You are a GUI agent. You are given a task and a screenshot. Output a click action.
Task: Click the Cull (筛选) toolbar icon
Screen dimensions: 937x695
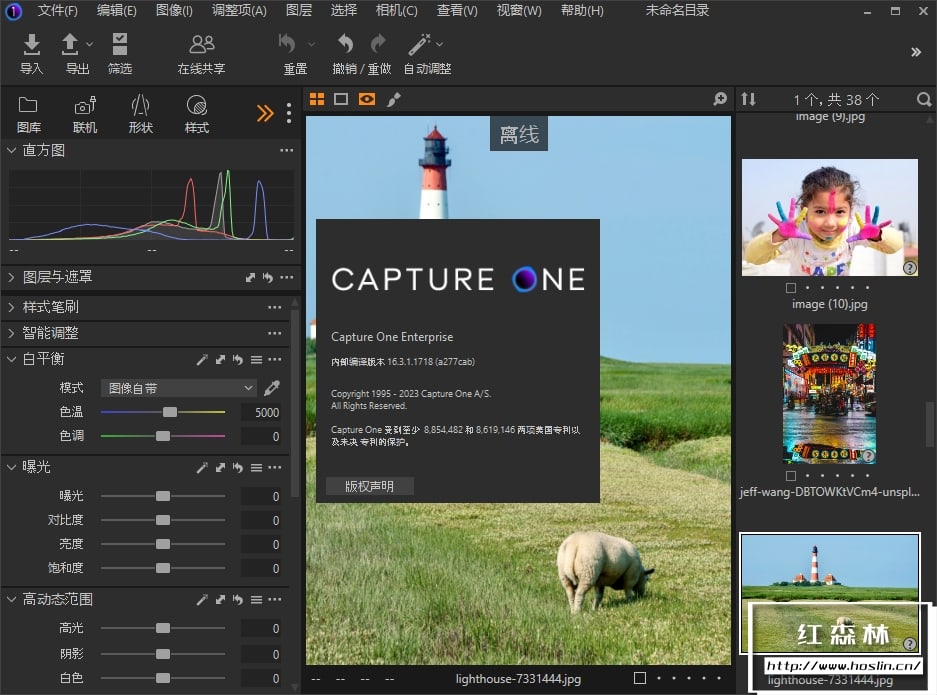tap(120, 45)
